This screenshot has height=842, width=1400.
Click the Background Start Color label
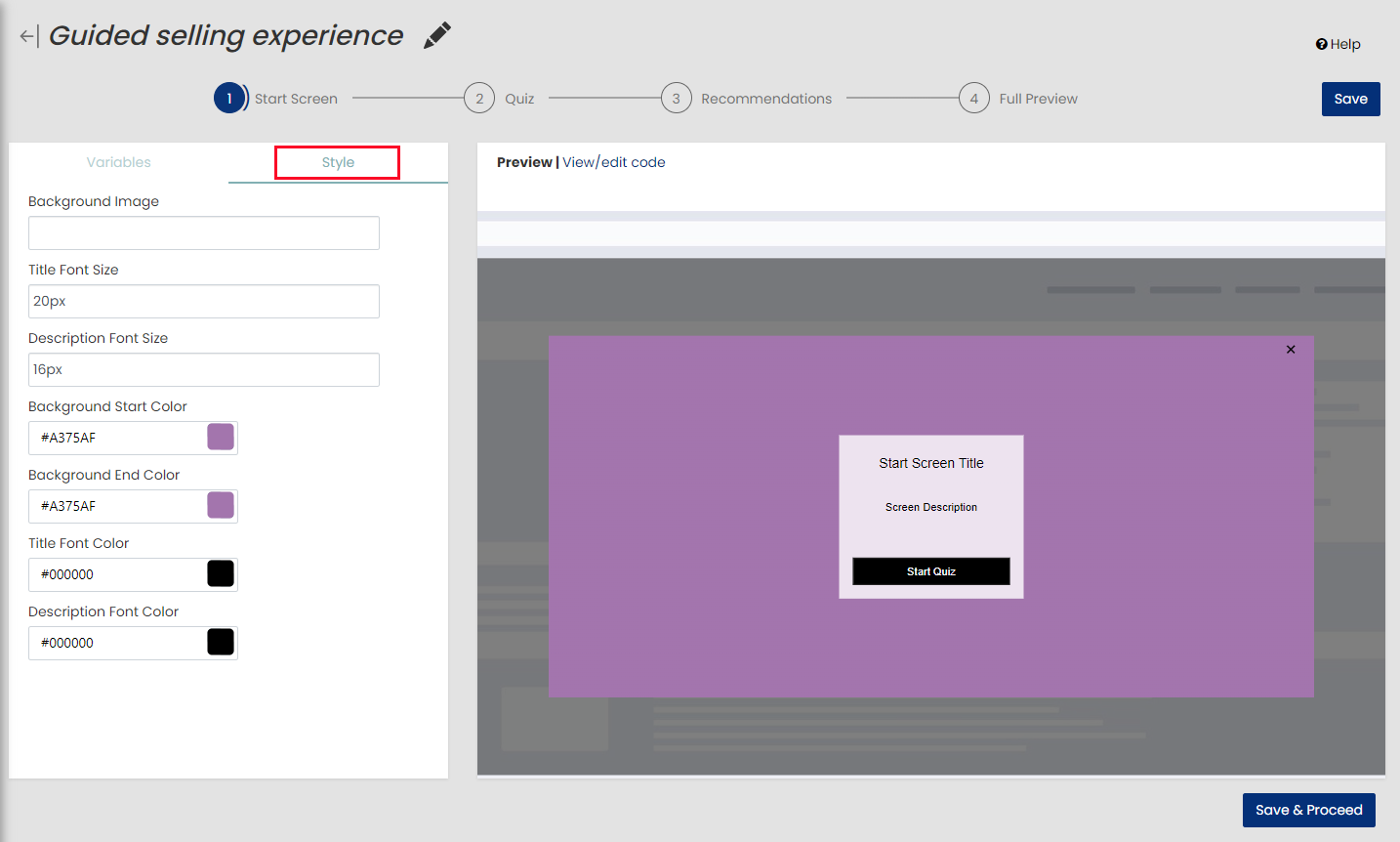pos(107,406)
